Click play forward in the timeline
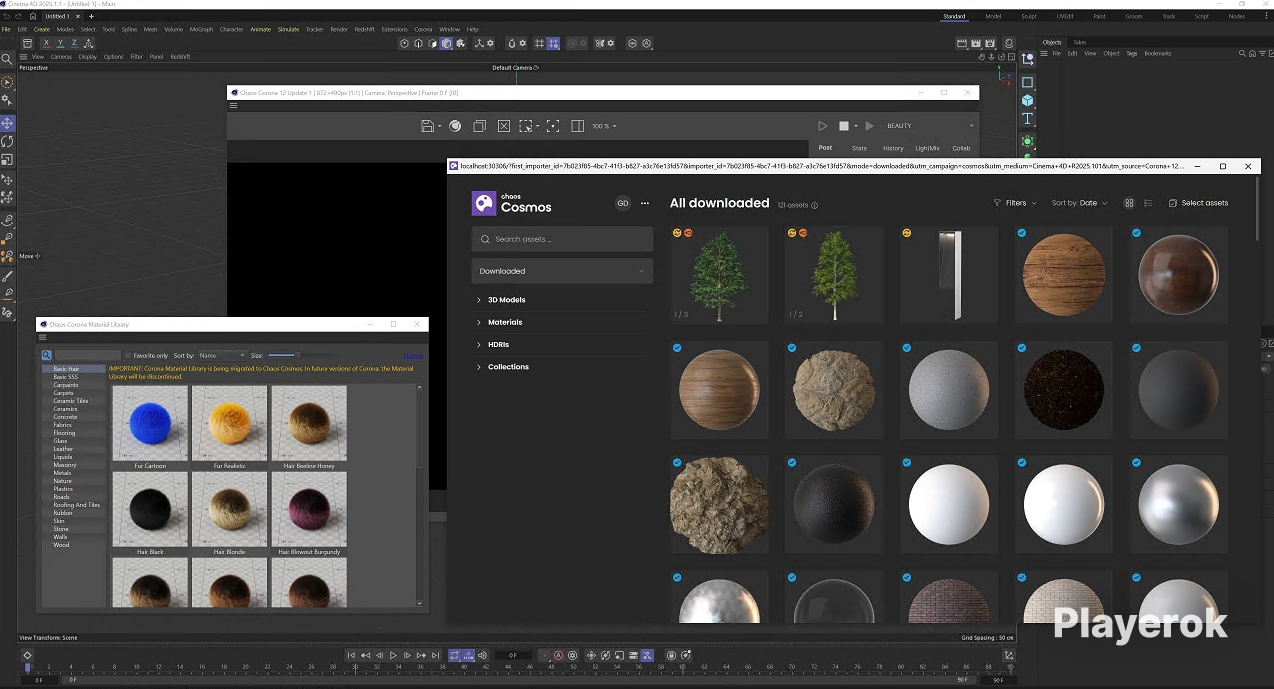Screen dimensions: 1274x689 point(393,656)
